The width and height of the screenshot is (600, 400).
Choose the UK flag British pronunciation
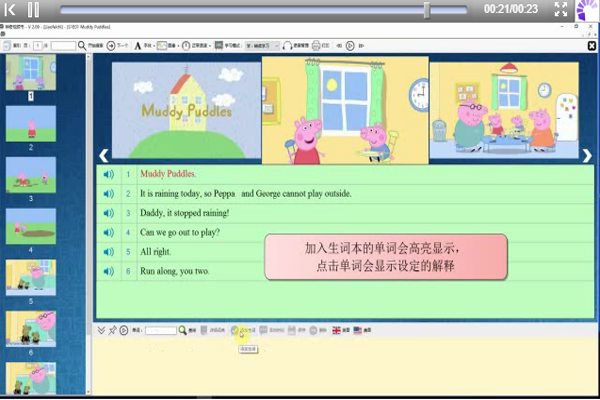coord(336,330)
